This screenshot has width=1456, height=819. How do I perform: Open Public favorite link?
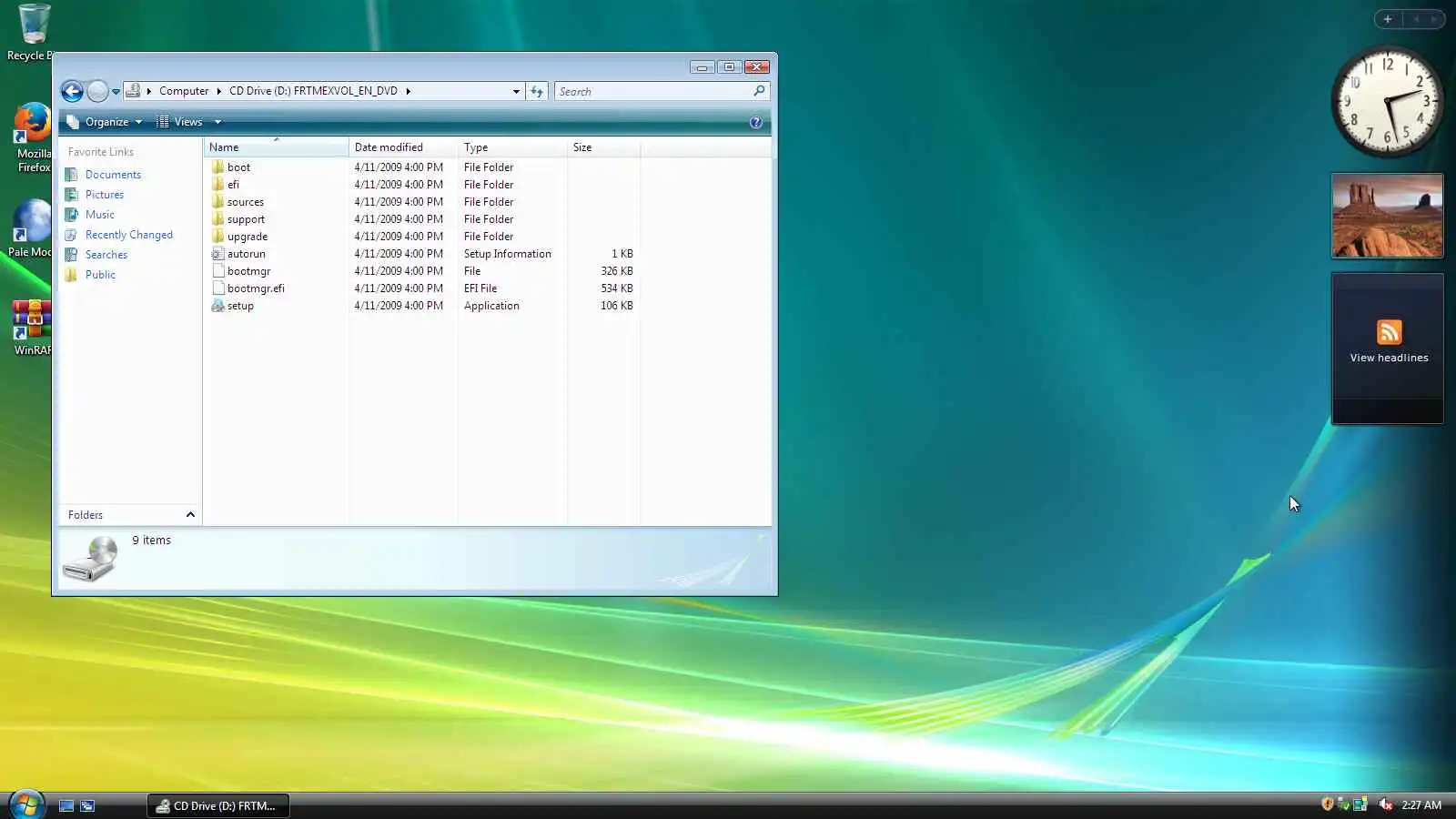pyautogui.click(x=100, y=275)
